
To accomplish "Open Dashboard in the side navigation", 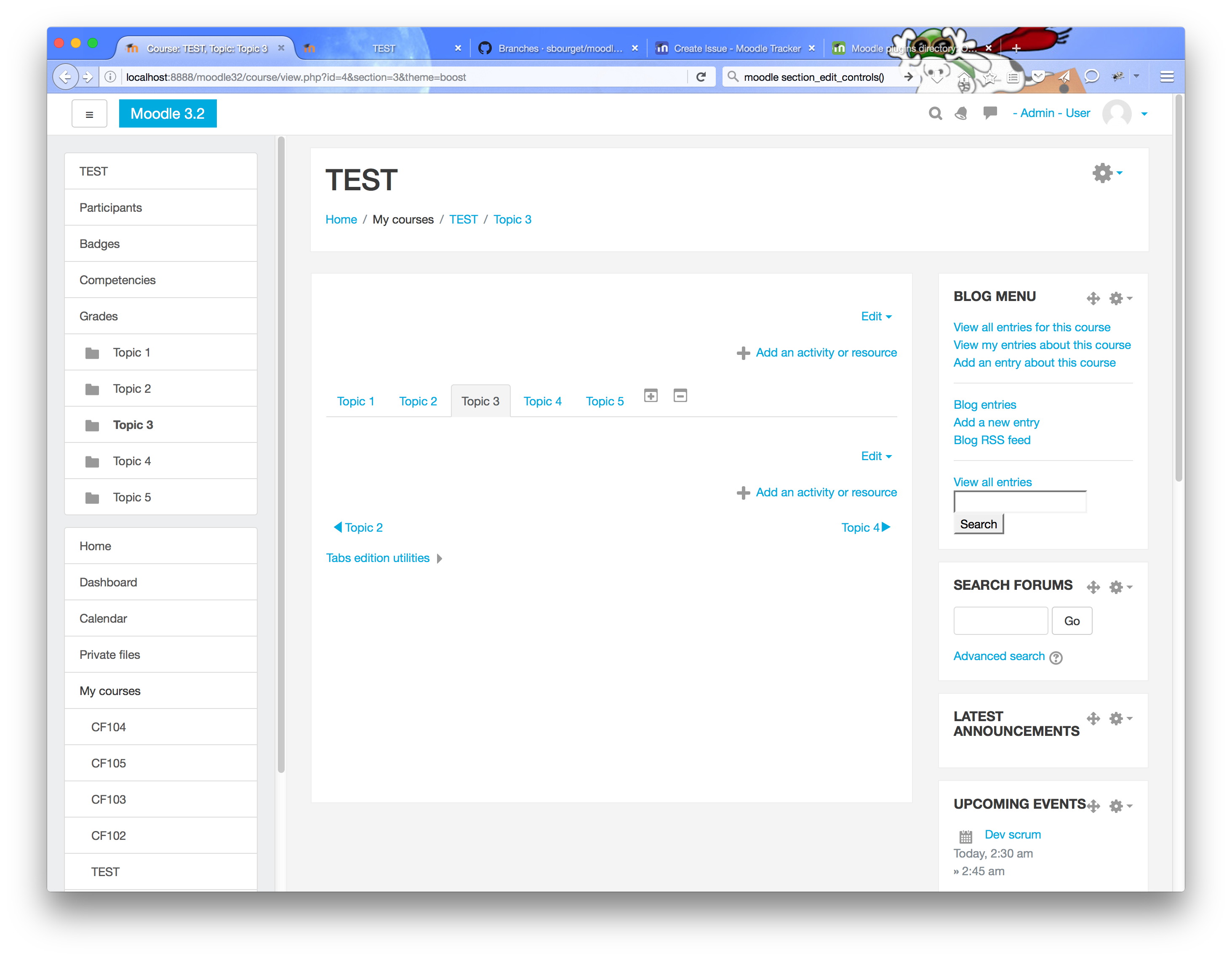I will pos(161,582).
